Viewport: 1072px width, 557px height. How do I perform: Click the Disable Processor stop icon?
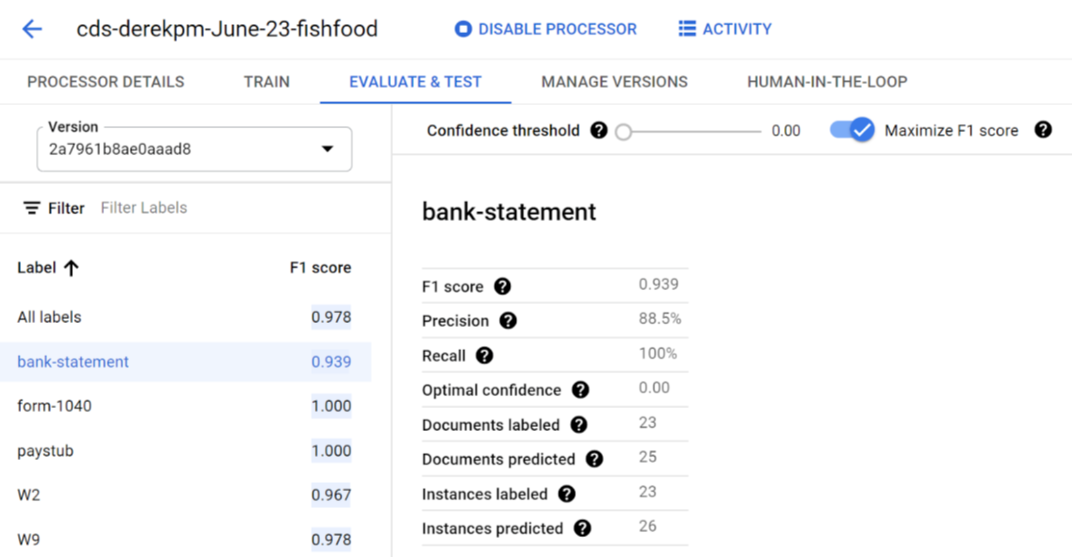pos(463,29)
